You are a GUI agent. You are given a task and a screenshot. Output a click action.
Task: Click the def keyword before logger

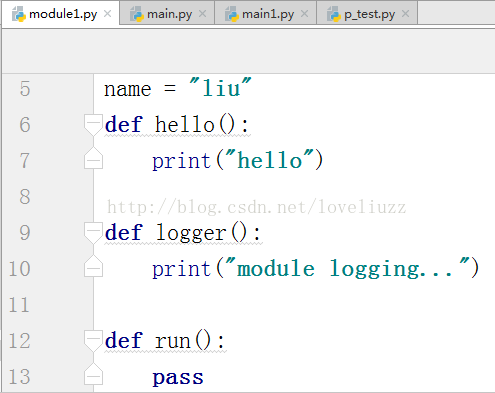[x=124, y=232]
